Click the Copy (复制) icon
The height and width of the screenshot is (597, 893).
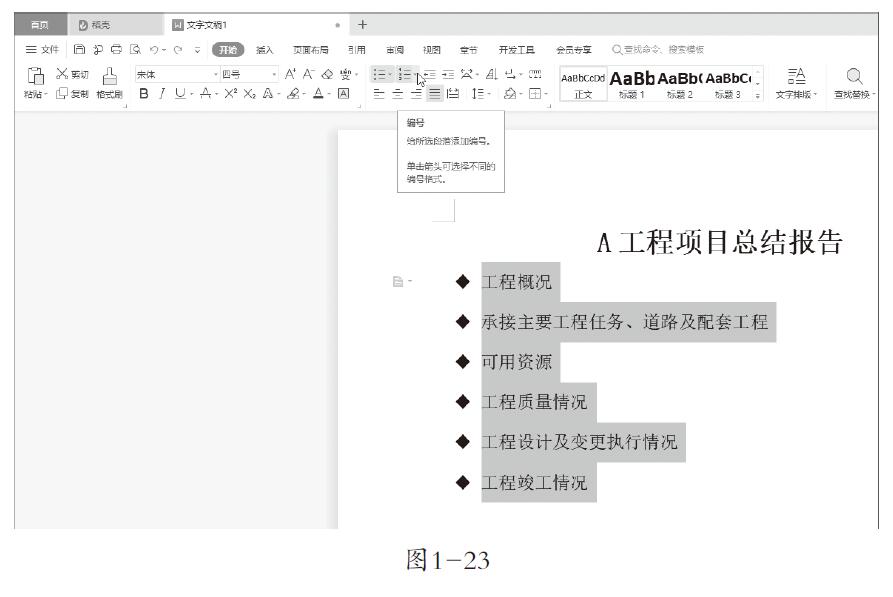click(62, 94)
